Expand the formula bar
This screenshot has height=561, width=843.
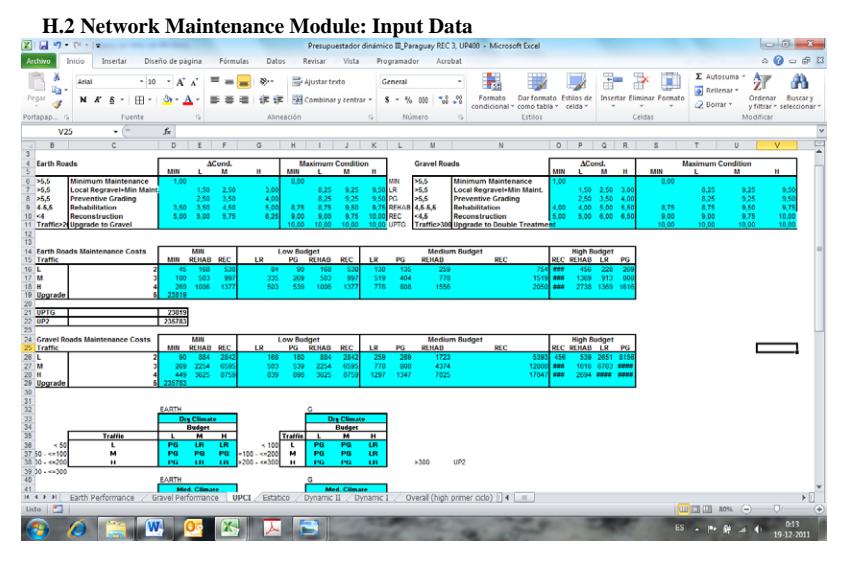821,131
